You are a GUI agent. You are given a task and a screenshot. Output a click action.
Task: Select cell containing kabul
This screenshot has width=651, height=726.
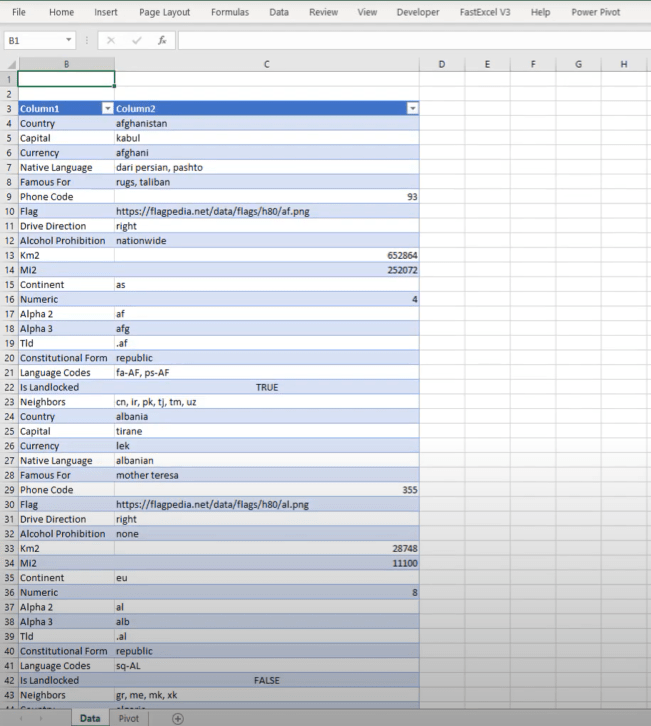click(267, 138)
